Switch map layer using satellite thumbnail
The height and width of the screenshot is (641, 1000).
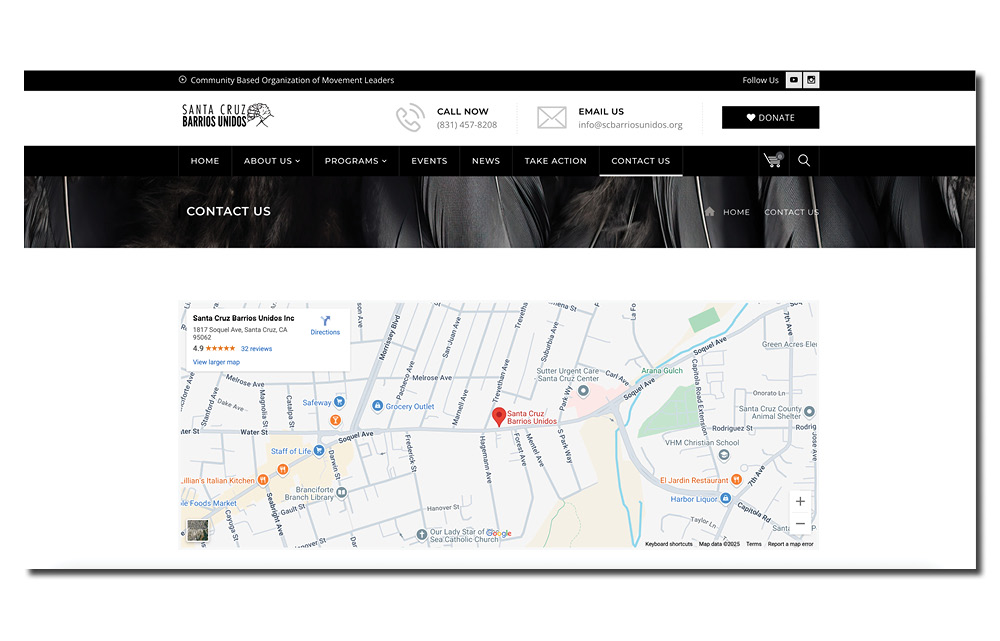click(x=198, y=531)
